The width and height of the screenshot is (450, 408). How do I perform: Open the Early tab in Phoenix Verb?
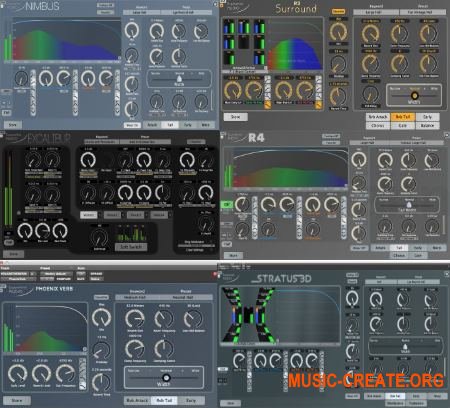point(191,400)
